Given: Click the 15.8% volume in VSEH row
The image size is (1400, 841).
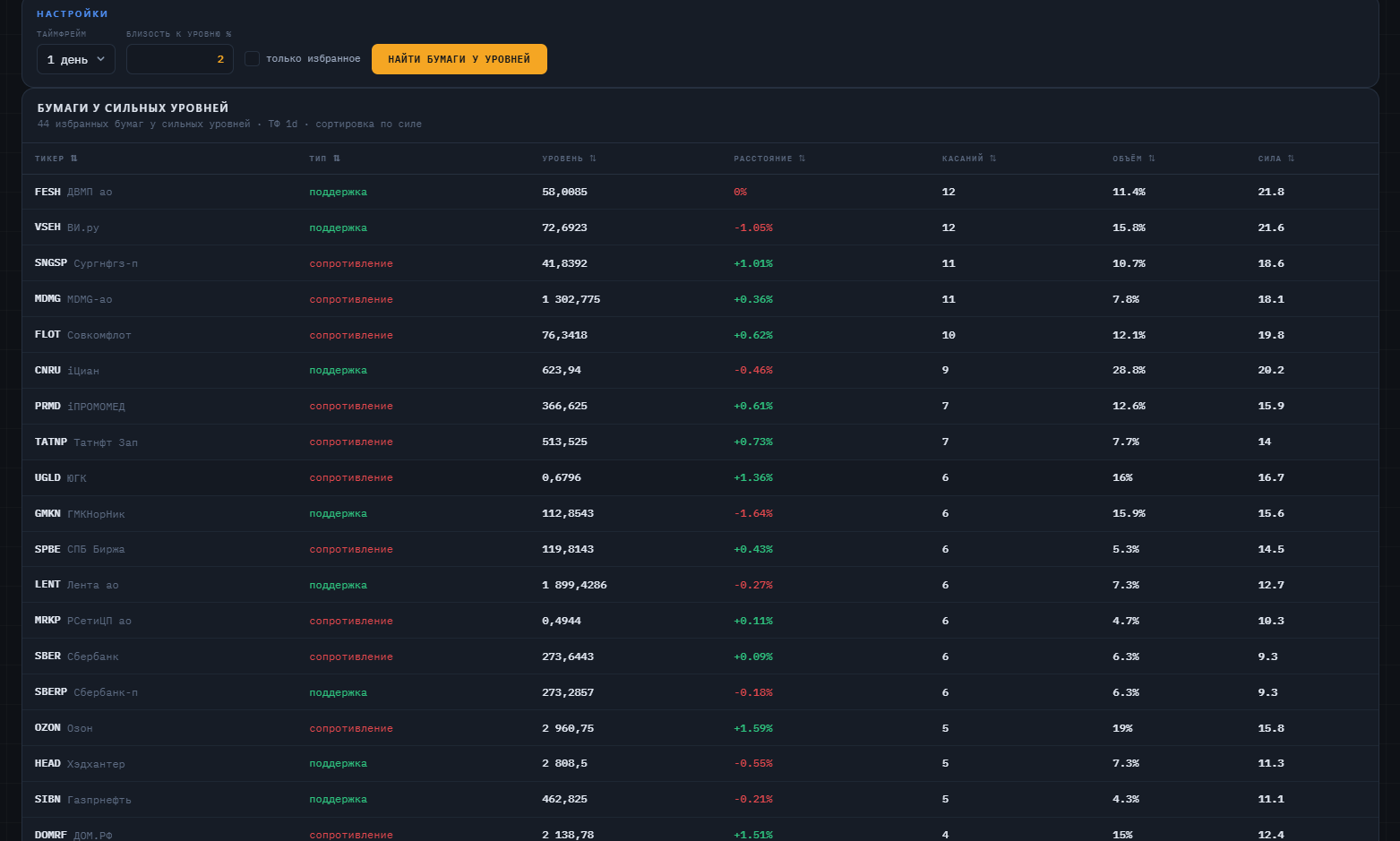Looking at the screenshot, I should (x=1129, y=227).
